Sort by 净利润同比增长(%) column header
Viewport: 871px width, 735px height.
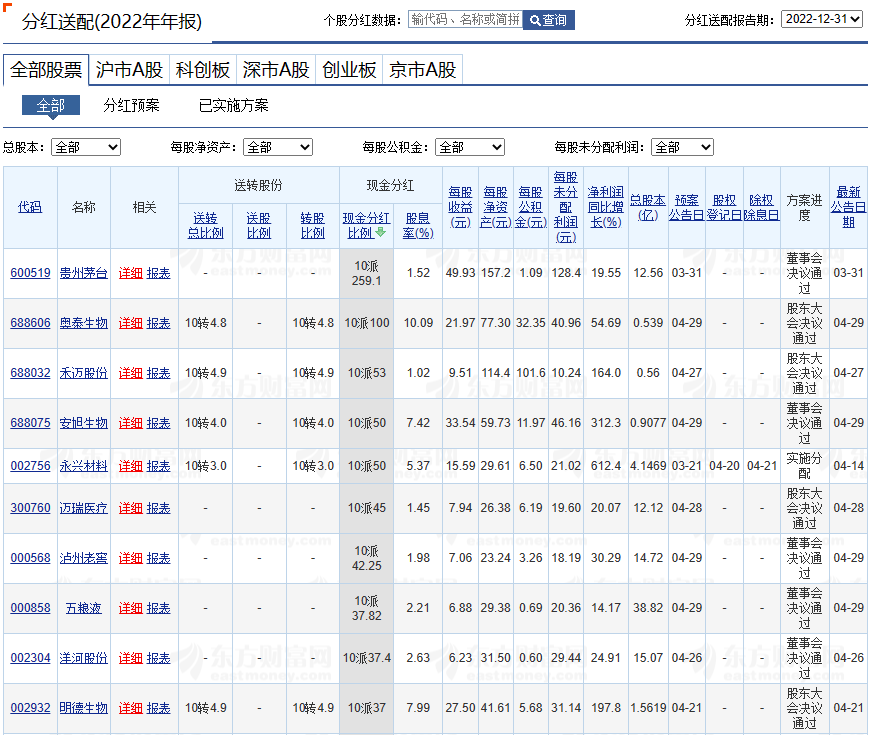[606, 207]
